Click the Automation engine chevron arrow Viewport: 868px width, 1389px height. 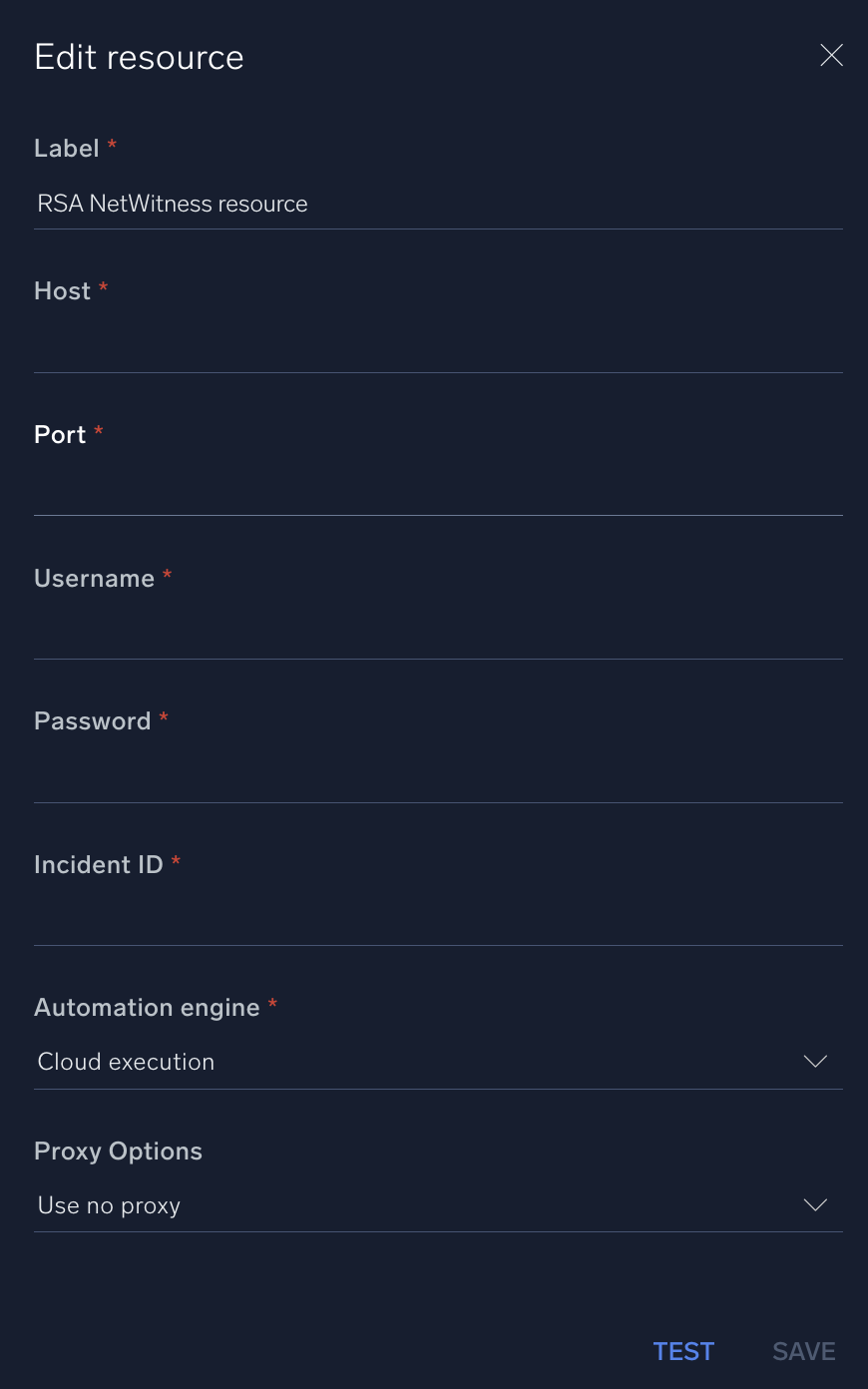[x=815, y=1062]
